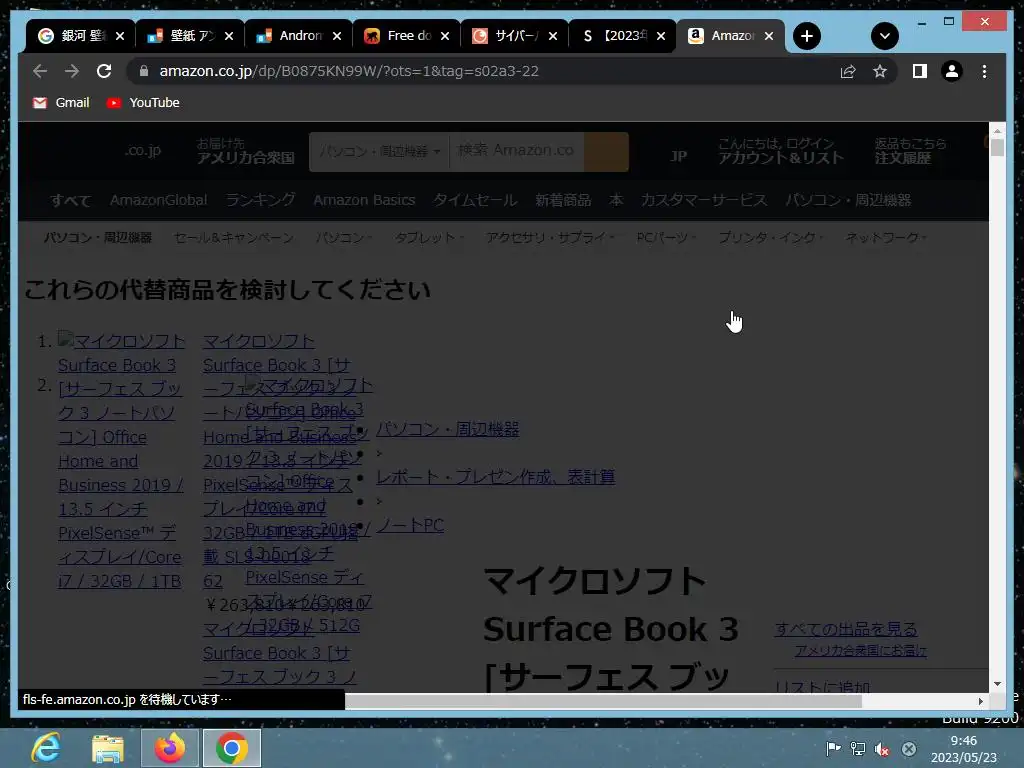
Task: Open new tab with plus button
Action: tap(807, 36)
